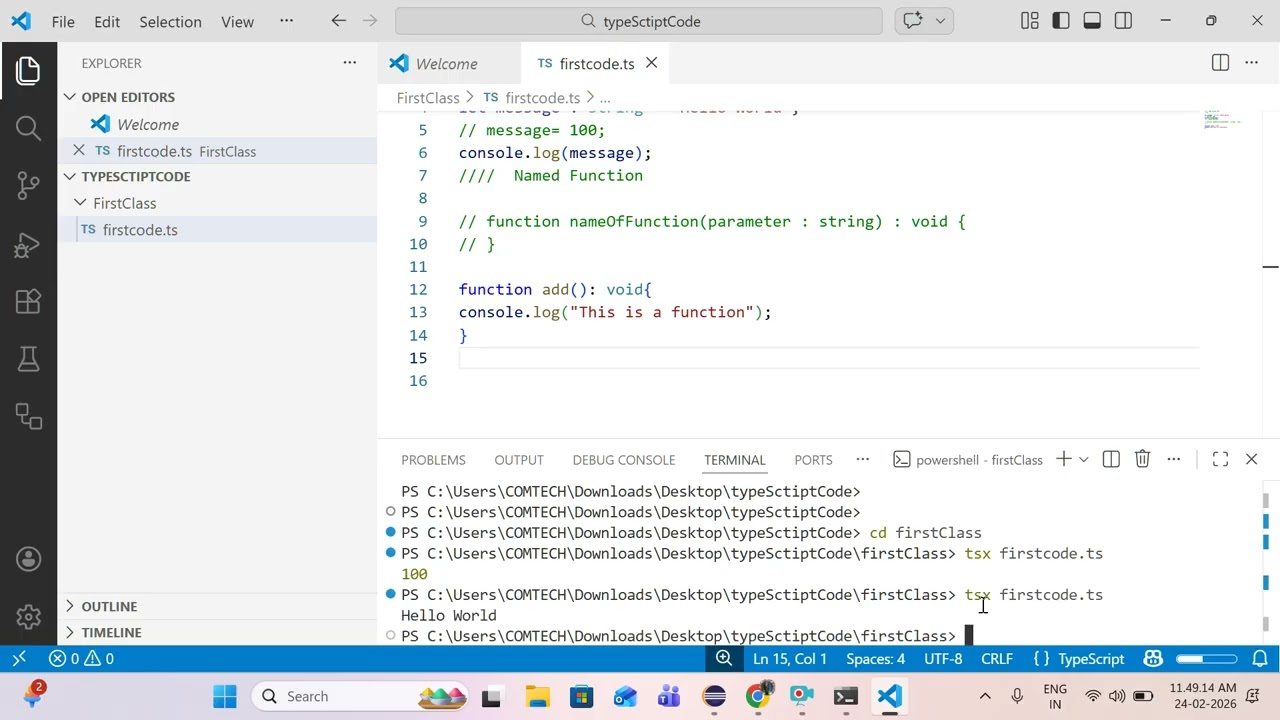Toggle the Secondary Side Bar
The image size is (1280, 720).
click(1123, 21)
